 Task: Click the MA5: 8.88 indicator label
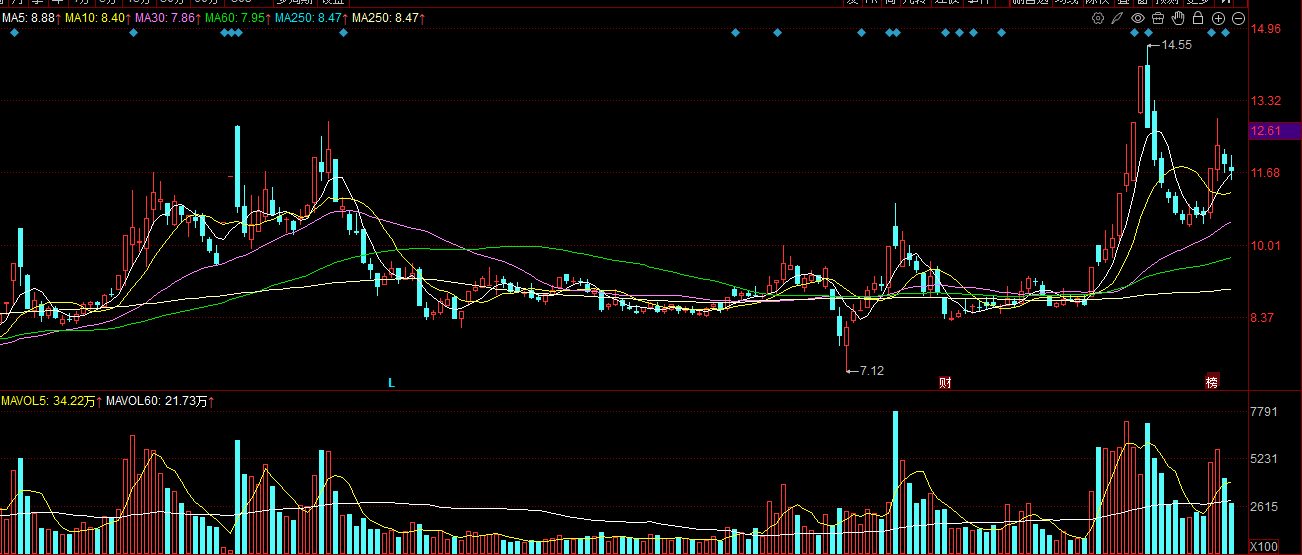click(x=31, y=18)
